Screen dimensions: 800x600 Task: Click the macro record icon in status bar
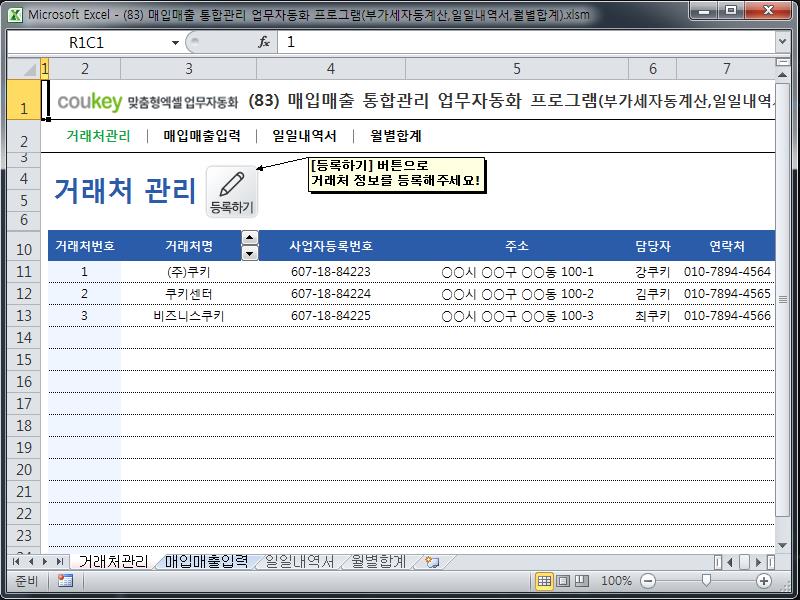point(65,581)
